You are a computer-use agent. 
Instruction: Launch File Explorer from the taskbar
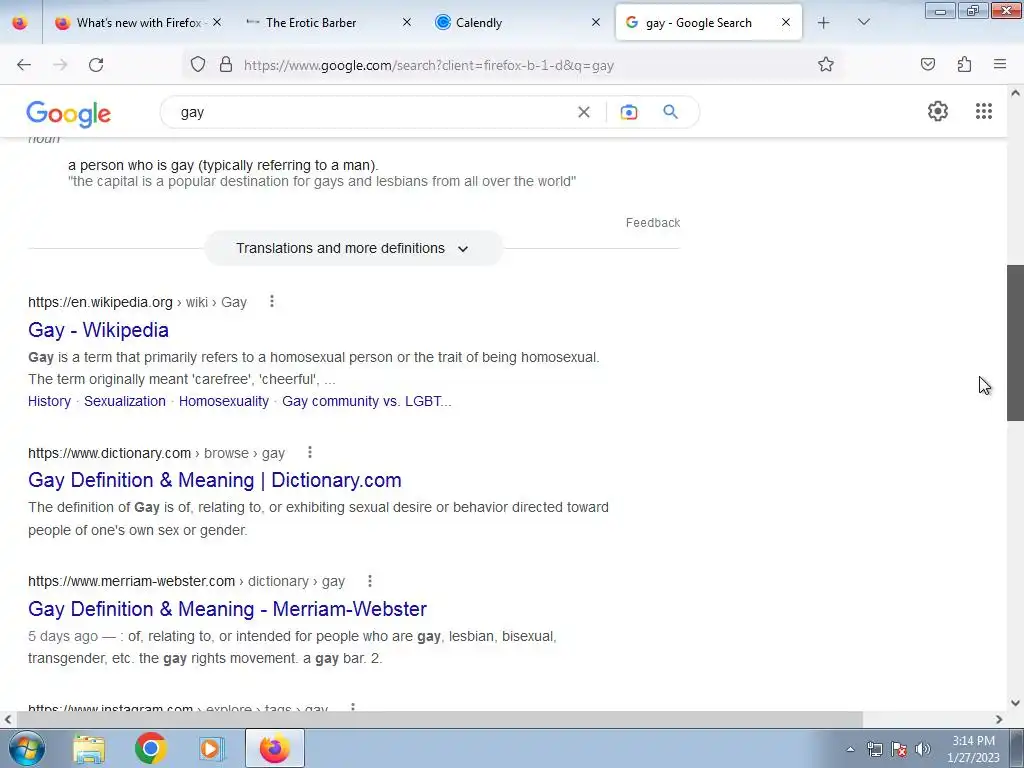(x=89, y=748)
